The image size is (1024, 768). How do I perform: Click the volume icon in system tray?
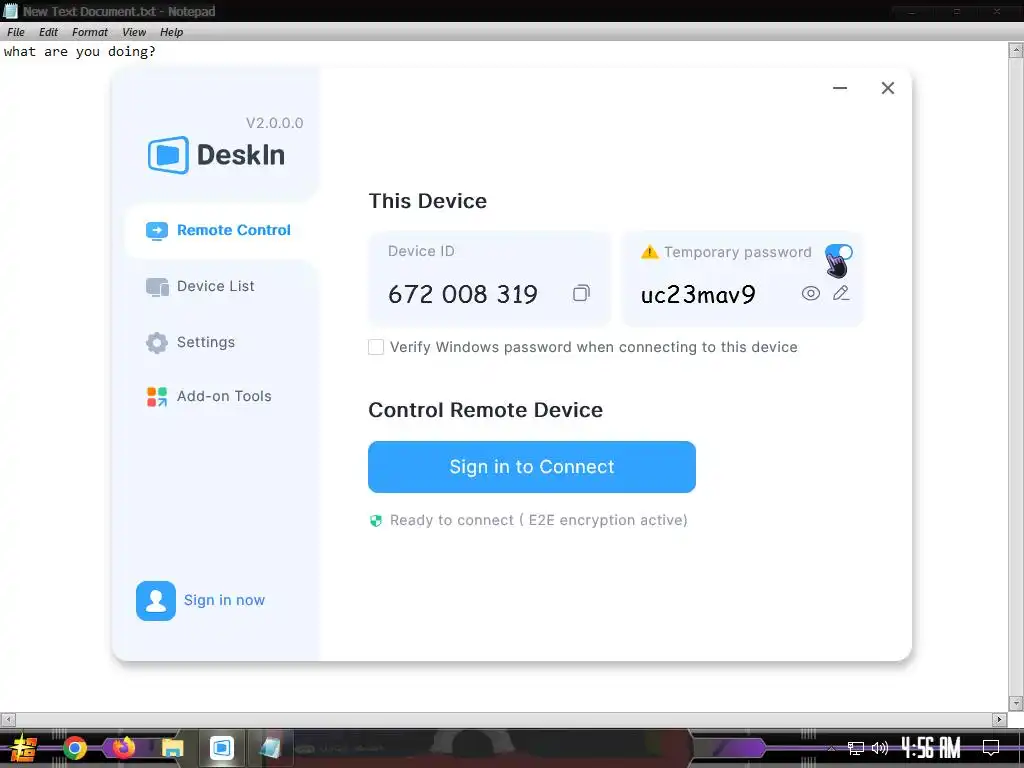click(880, 748)
